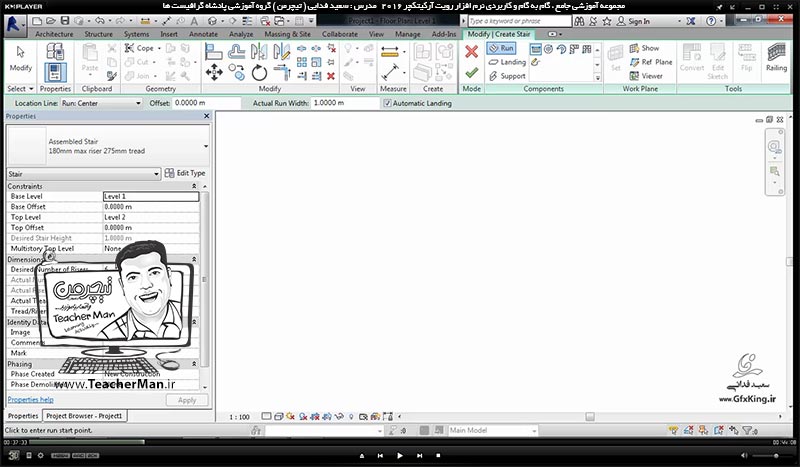This screenshot has width=800, height=467.
Task: Expand the Components gallery more arrow
Action: click(x=597, y=78)
